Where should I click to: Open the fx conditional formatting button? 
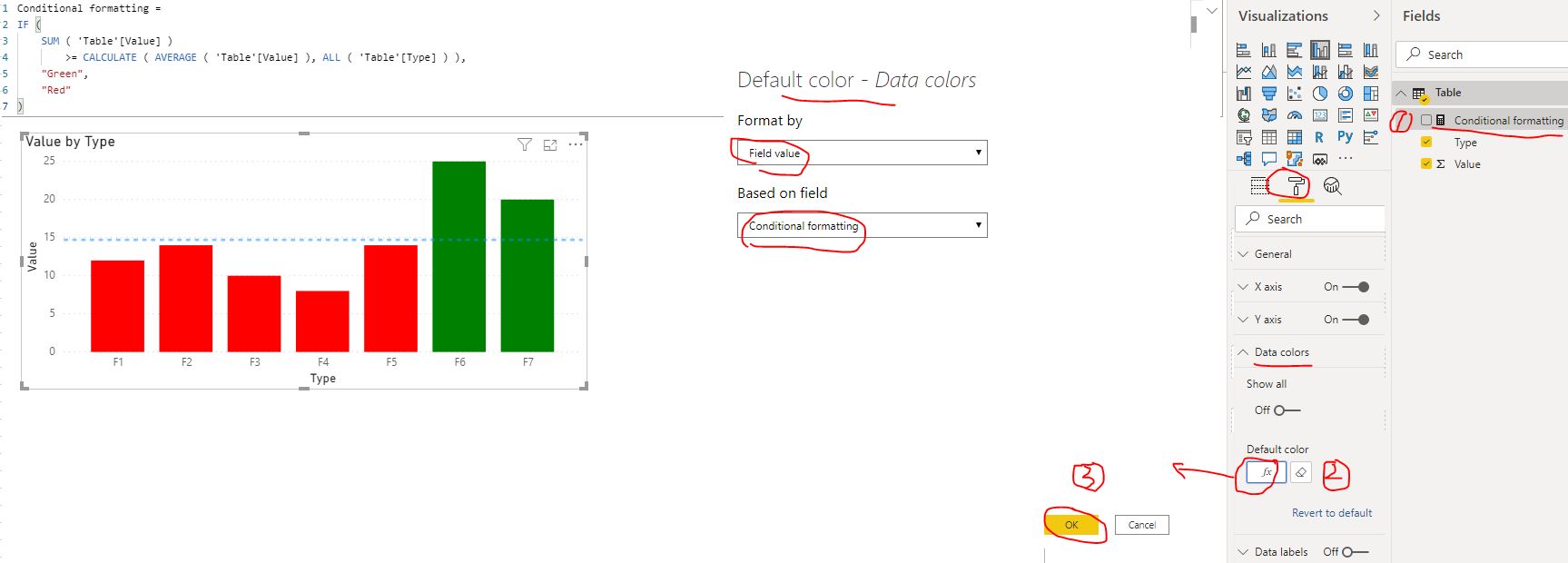[1266, 472]
